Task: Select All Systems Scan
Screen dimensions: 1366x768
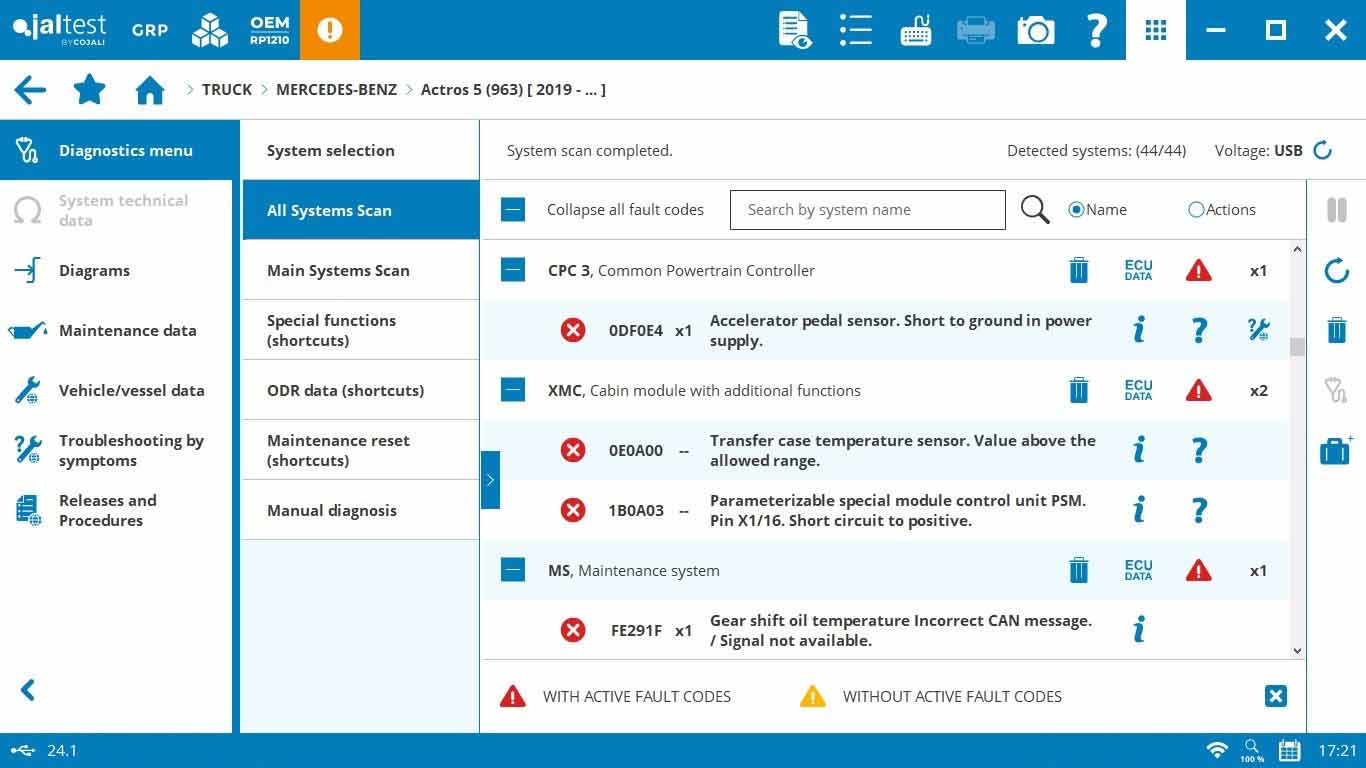Action: pyautogui.click(x=361, y=210)
